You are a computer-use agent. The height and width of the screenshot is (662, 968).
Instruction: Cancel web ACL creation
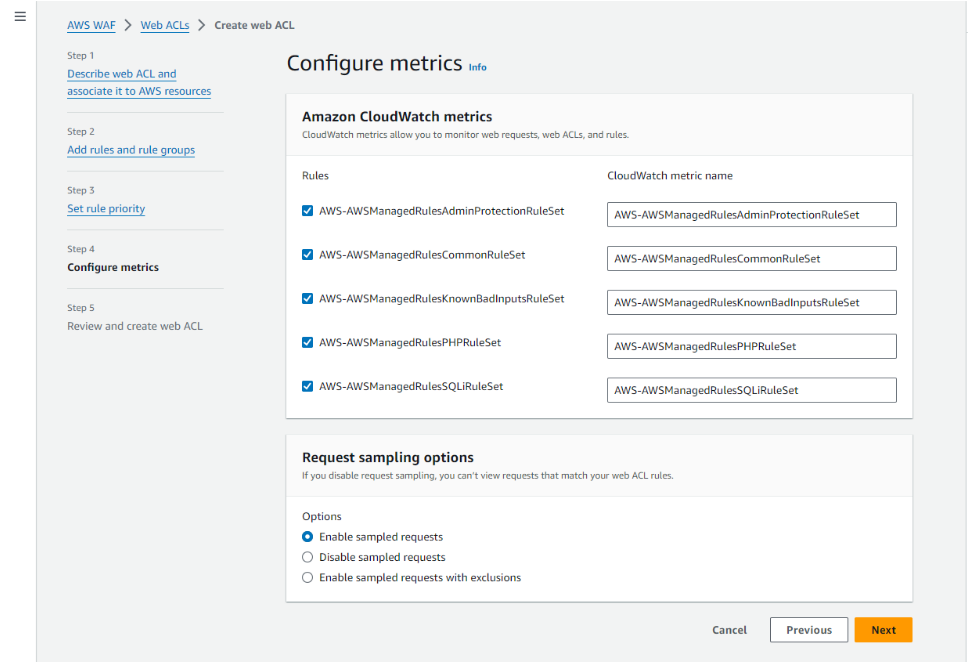coord(729,630)
